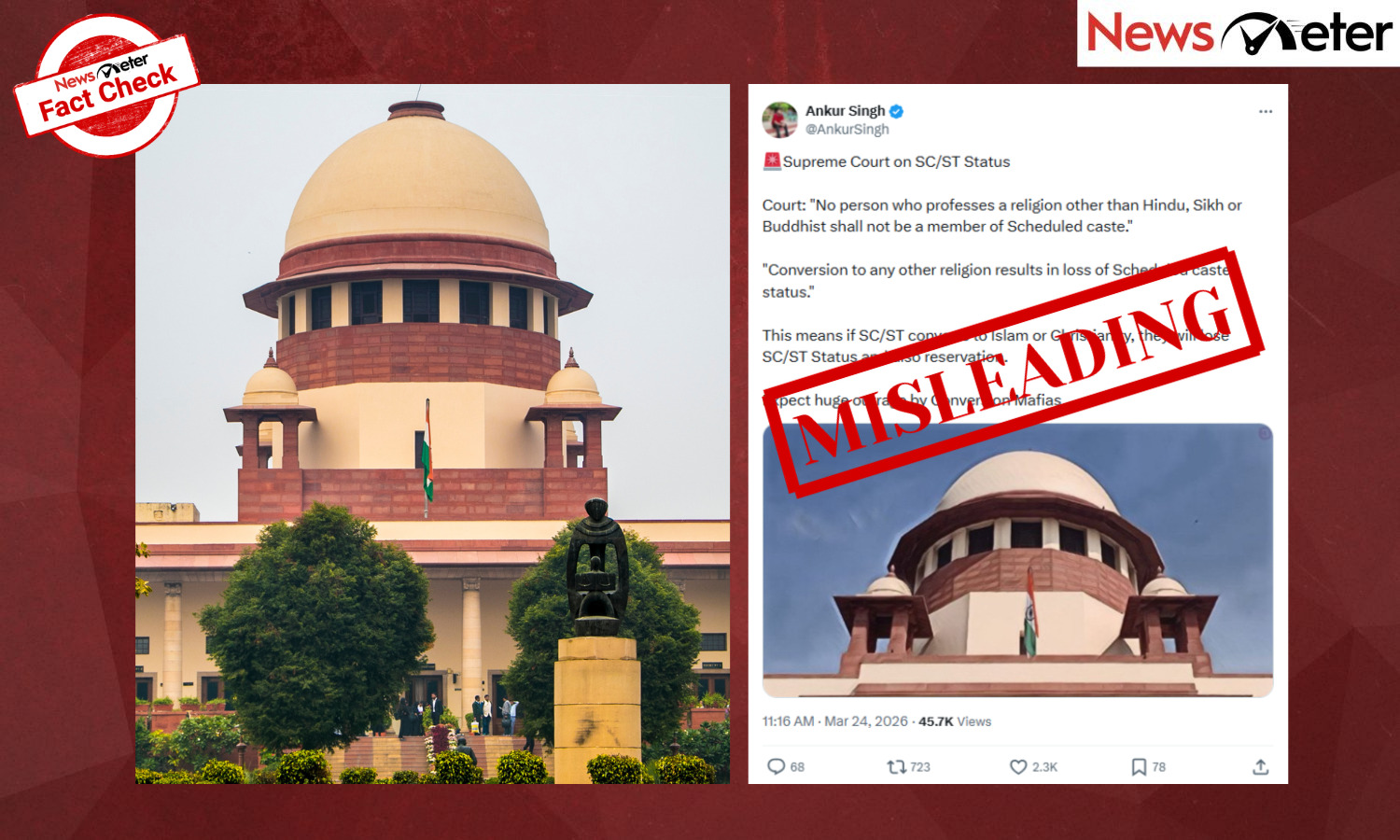Click the share upload icon
This screenshot has width=1400, height=840.
pos(1260,766)
